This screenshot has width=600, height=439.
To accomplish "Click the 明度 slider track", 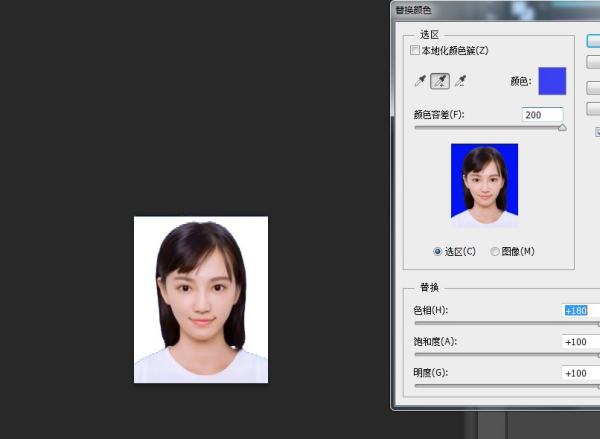I will pyautogui.click(x=500, y=386).
